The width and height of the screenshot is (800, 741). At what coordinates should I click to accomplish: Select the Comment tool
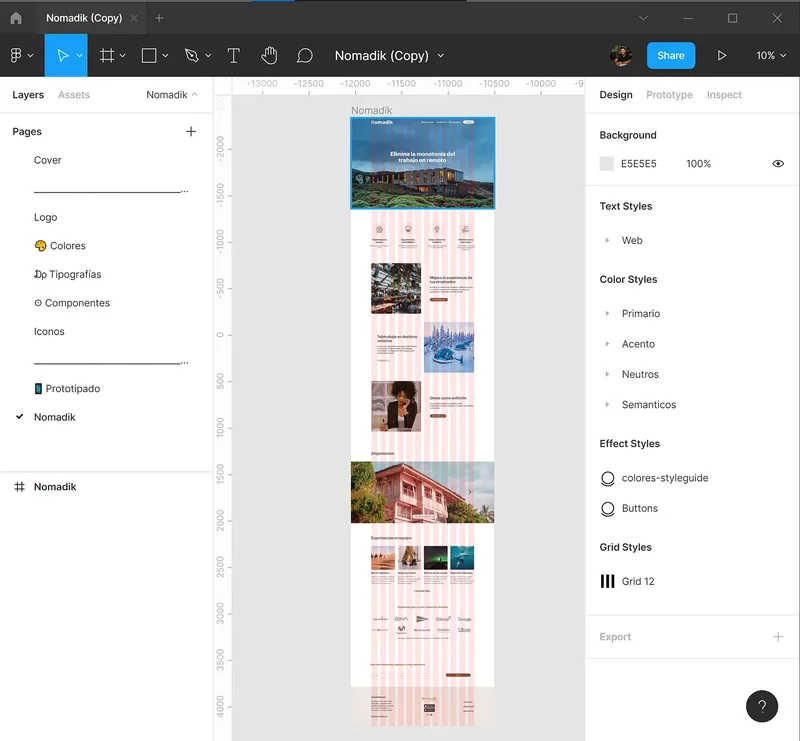[305, 55]
